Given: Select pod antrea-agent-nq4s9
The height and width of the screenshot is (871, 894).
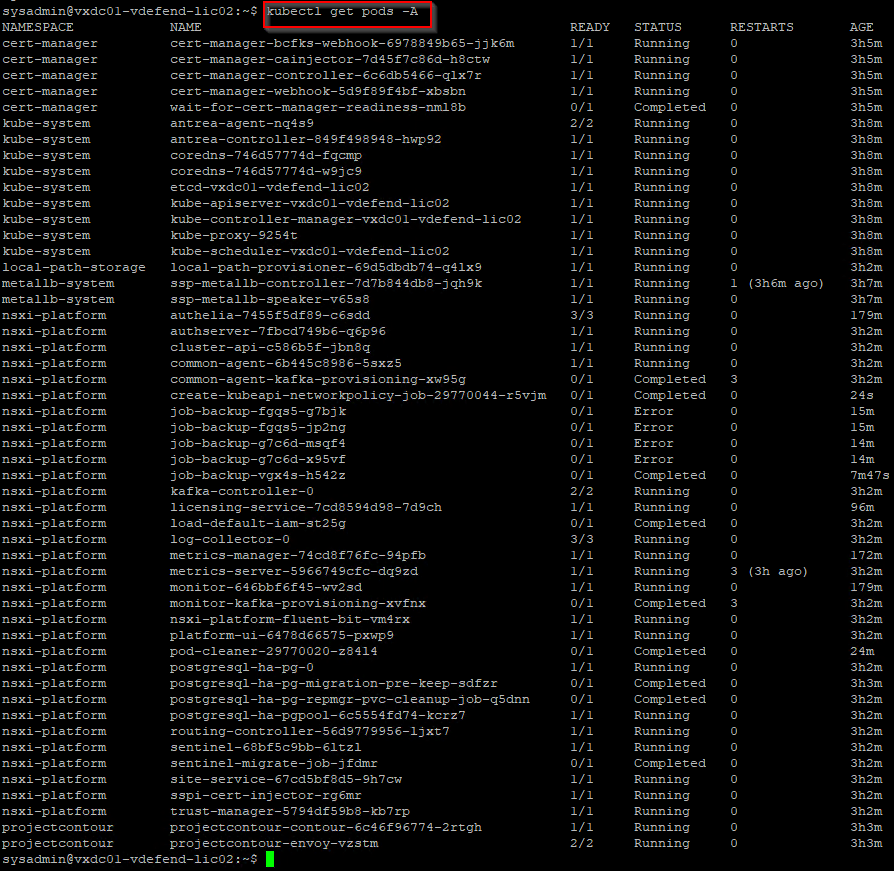Looking at the screenshot, I should point(242,123).
